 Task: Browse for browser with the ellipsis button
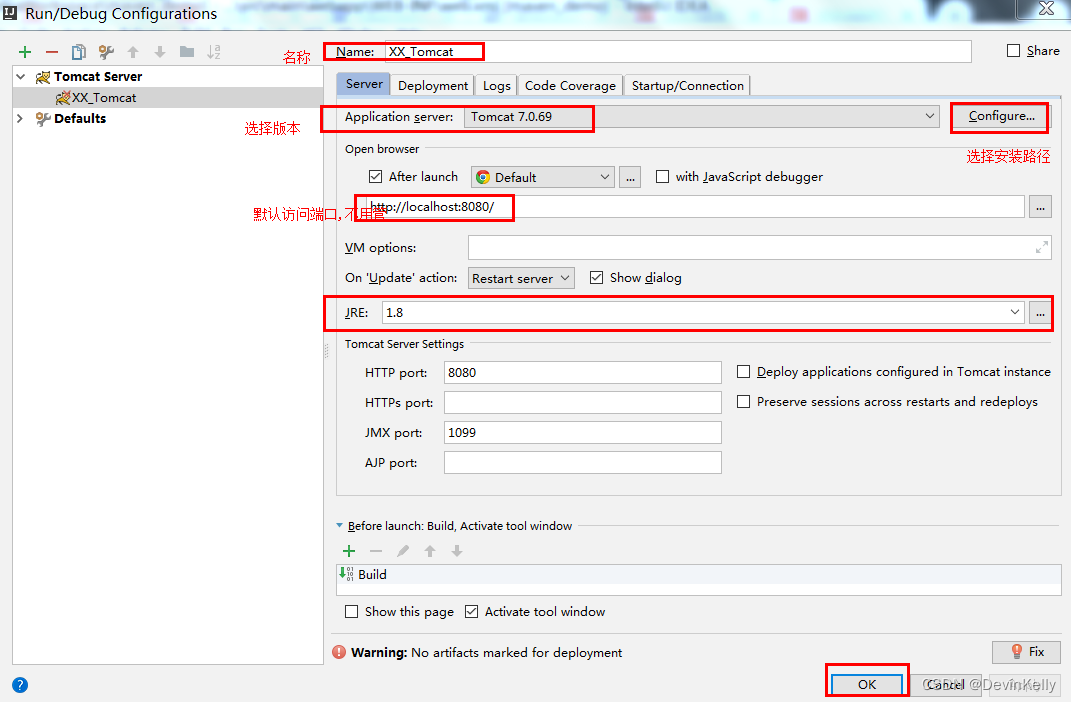630,178
